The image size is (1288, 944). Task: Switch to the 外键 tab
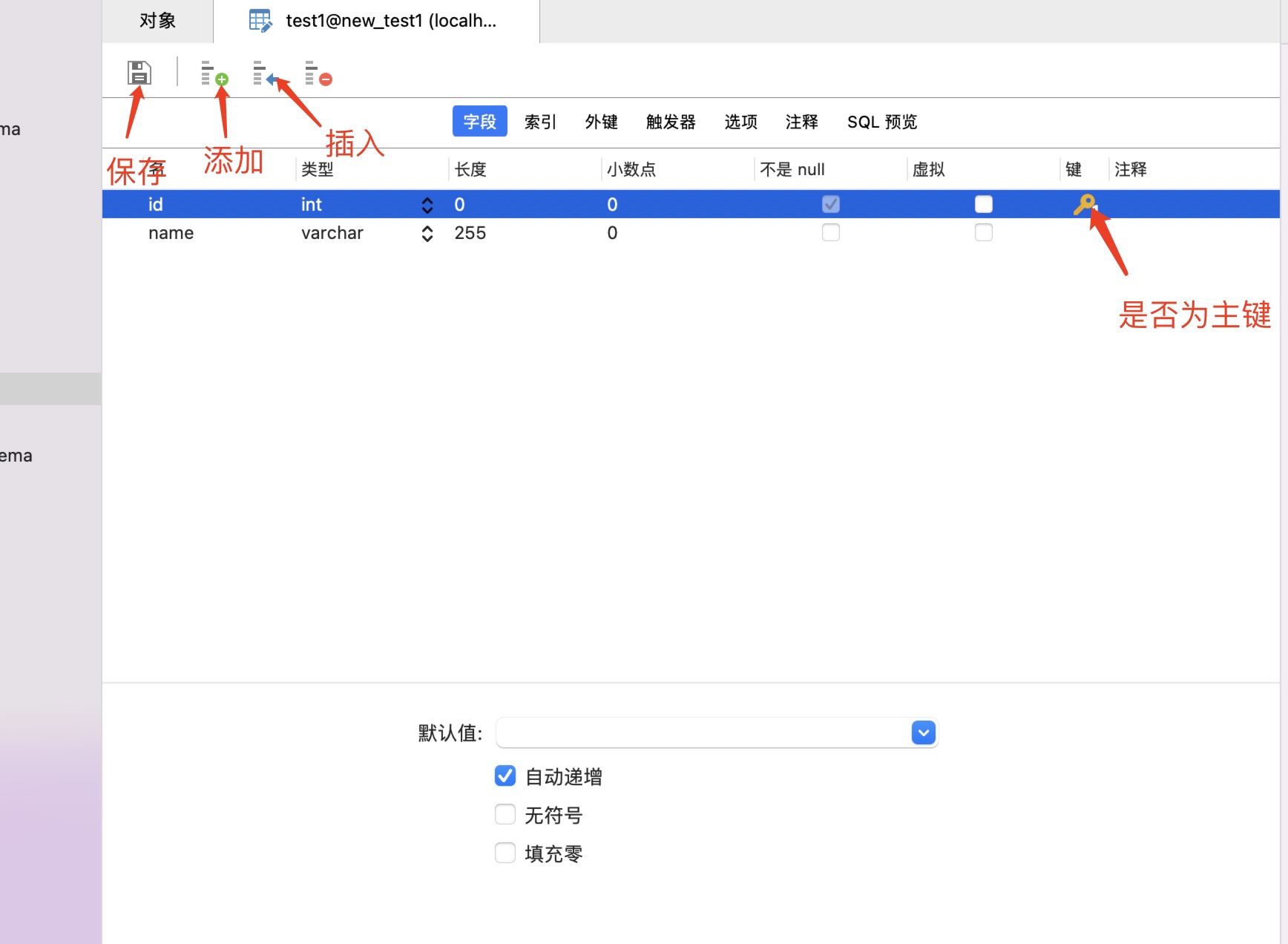(x=601, y=122)
